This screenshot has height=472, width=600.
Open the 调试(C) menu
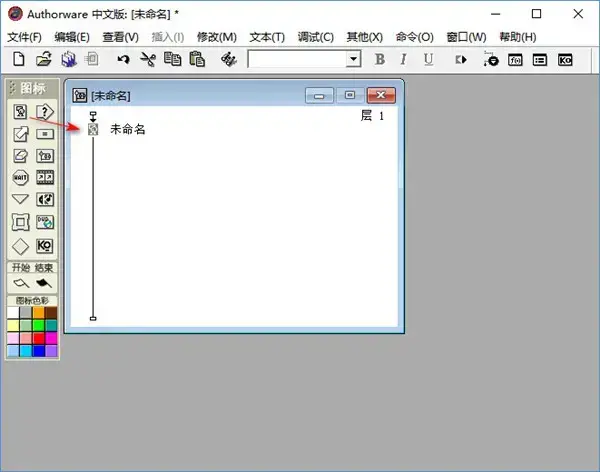(316, 37)
